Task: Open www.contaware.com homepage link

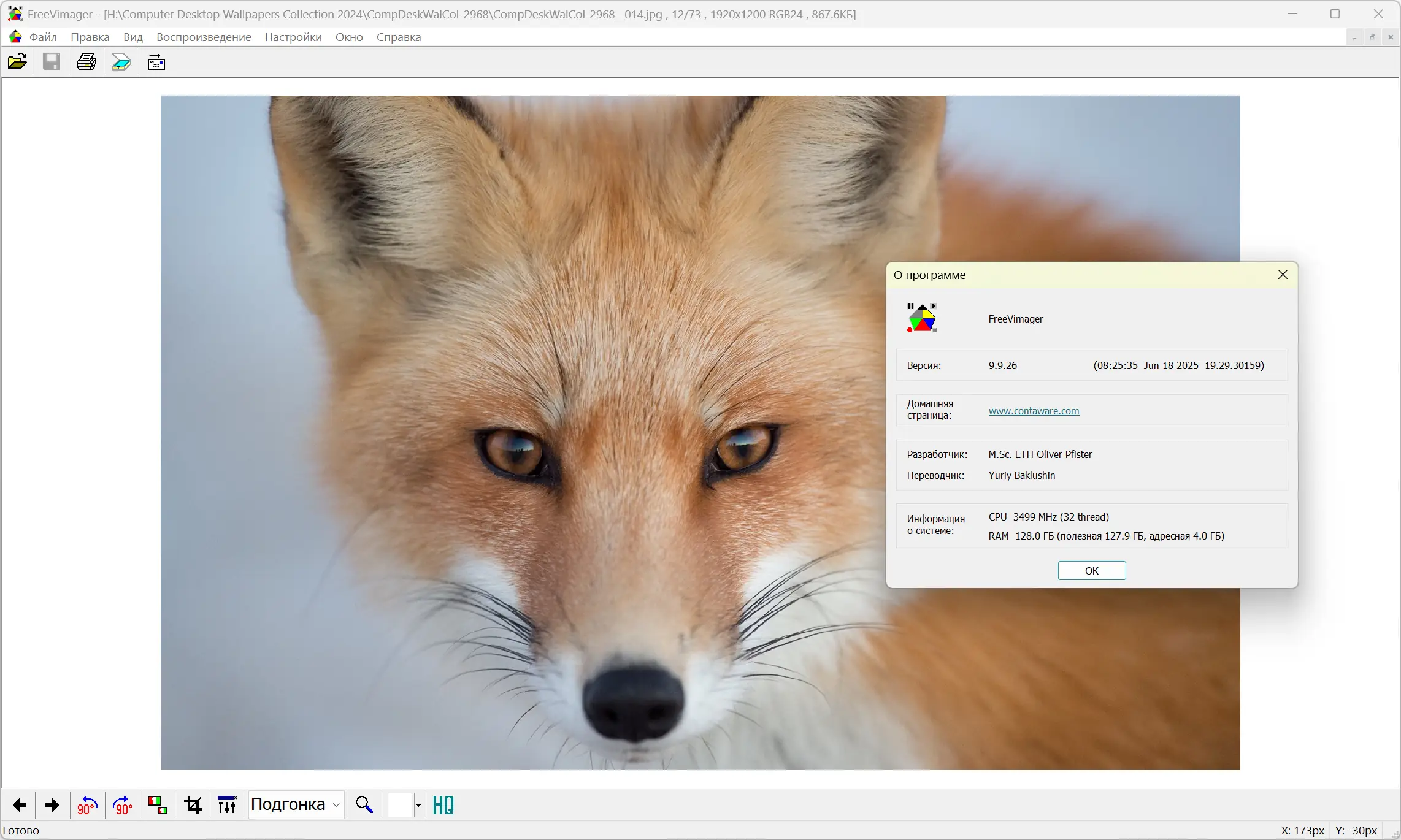Action: point(1034,411)
